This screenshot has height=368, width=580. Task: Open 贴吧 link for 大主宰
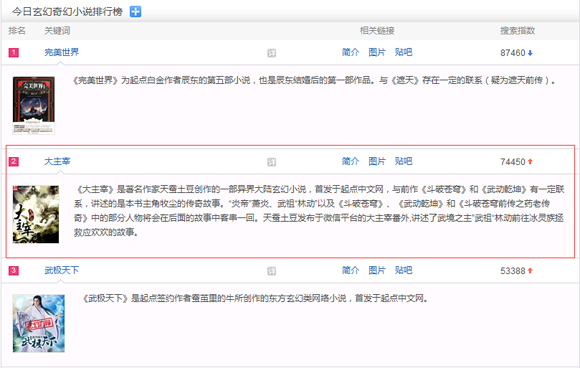point(404,162)
